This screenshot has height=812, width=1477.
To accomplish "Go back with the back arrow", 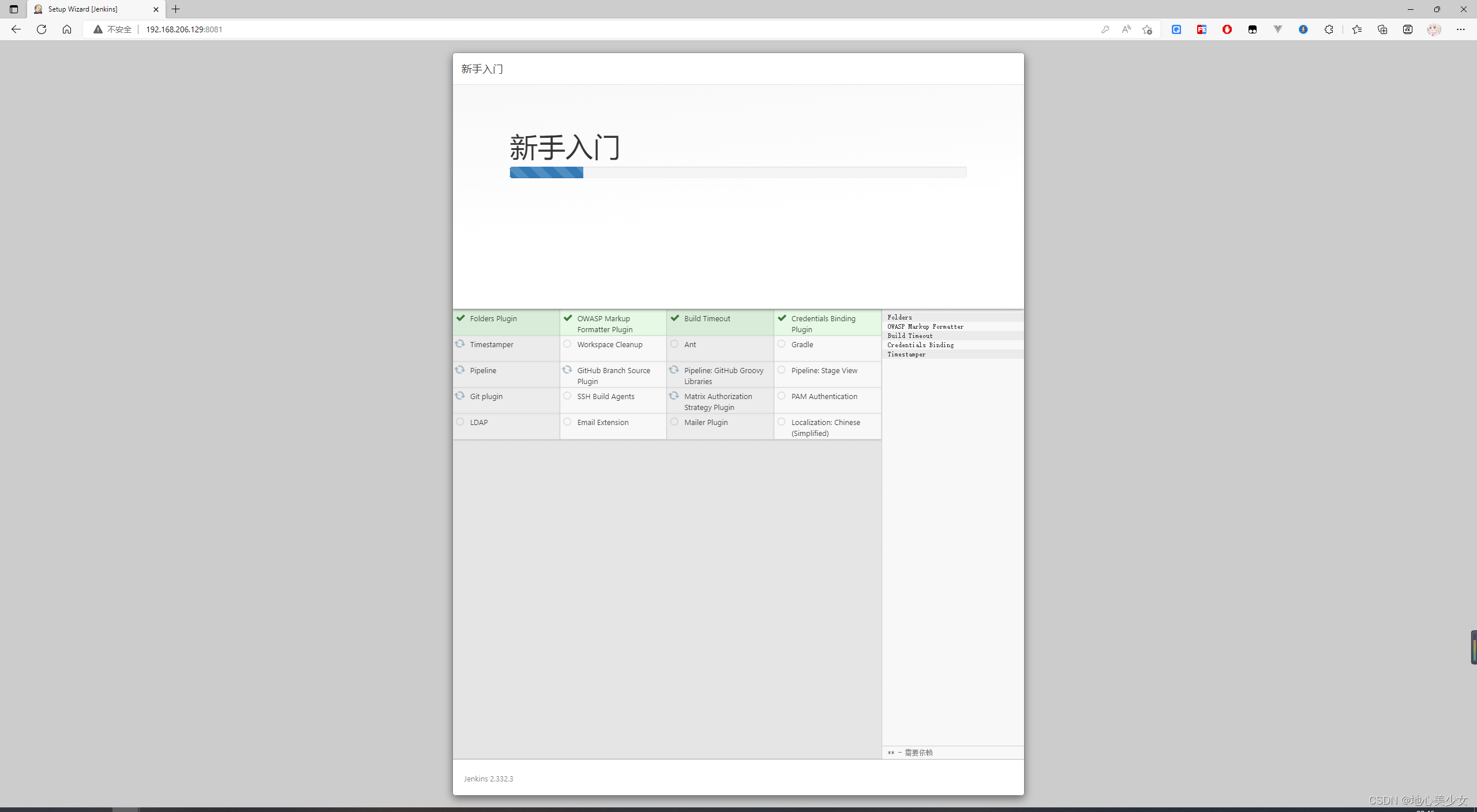I will point(16,29).
